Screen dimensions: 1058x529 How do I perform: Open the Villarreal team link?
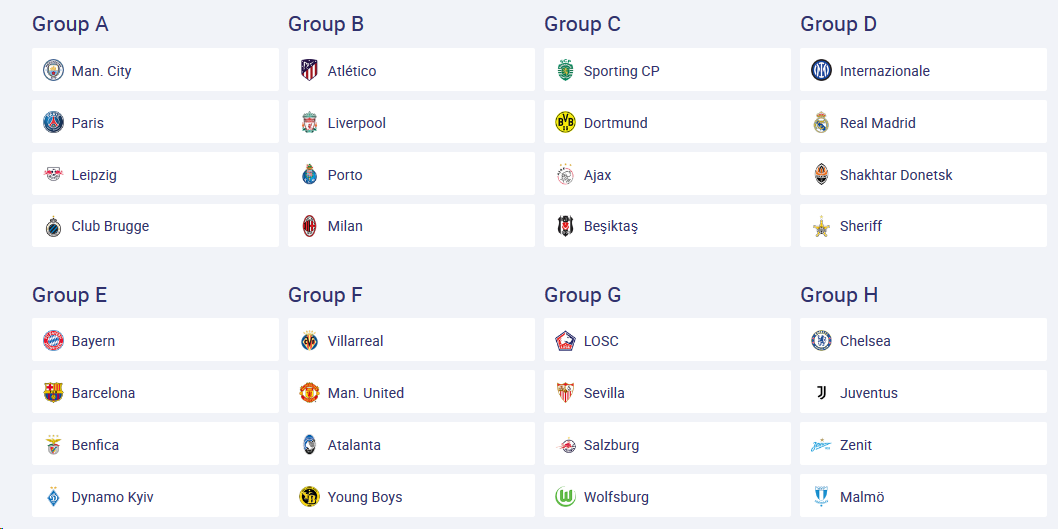point(411,340)
